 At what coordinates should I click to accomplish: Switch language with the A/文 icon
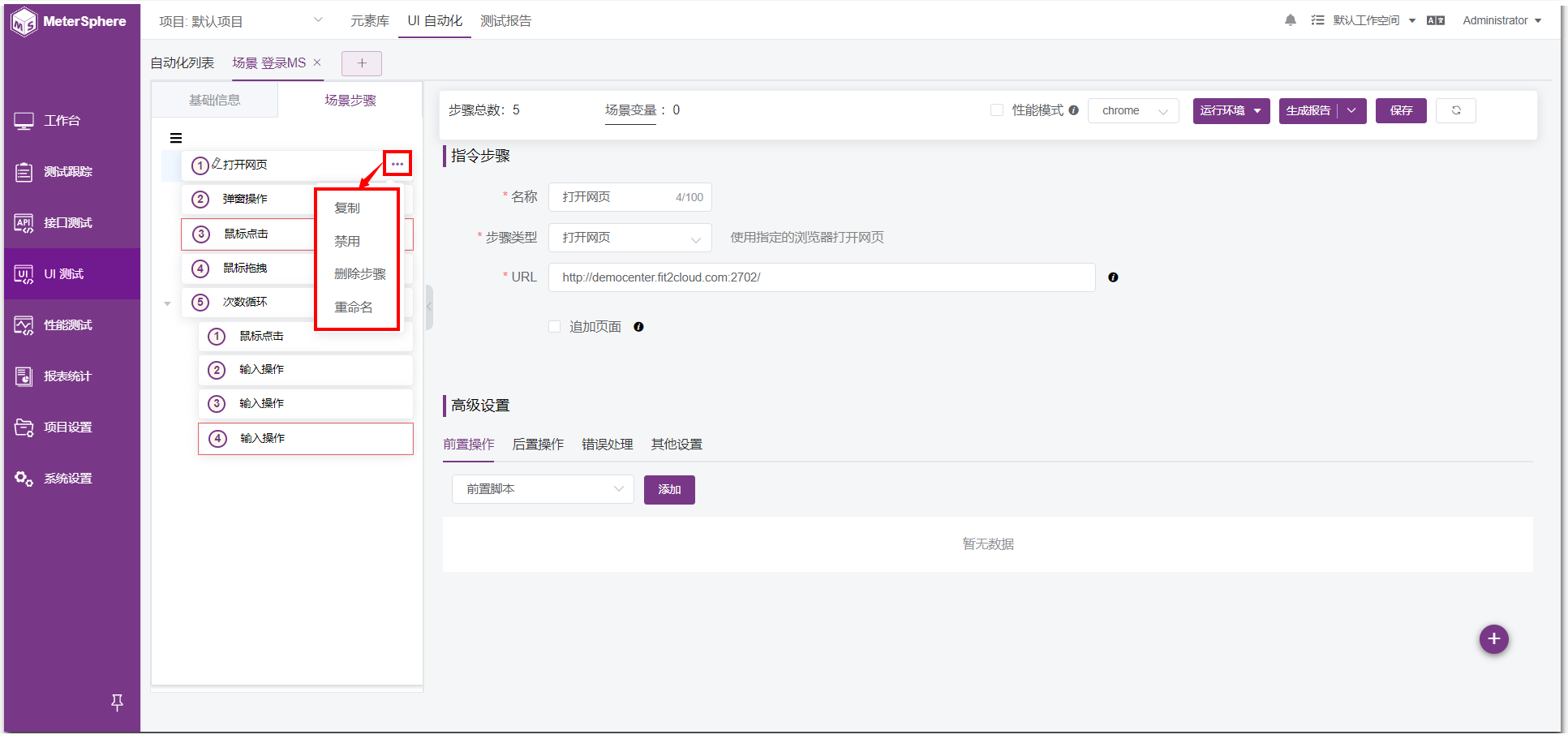point(1436,20)
